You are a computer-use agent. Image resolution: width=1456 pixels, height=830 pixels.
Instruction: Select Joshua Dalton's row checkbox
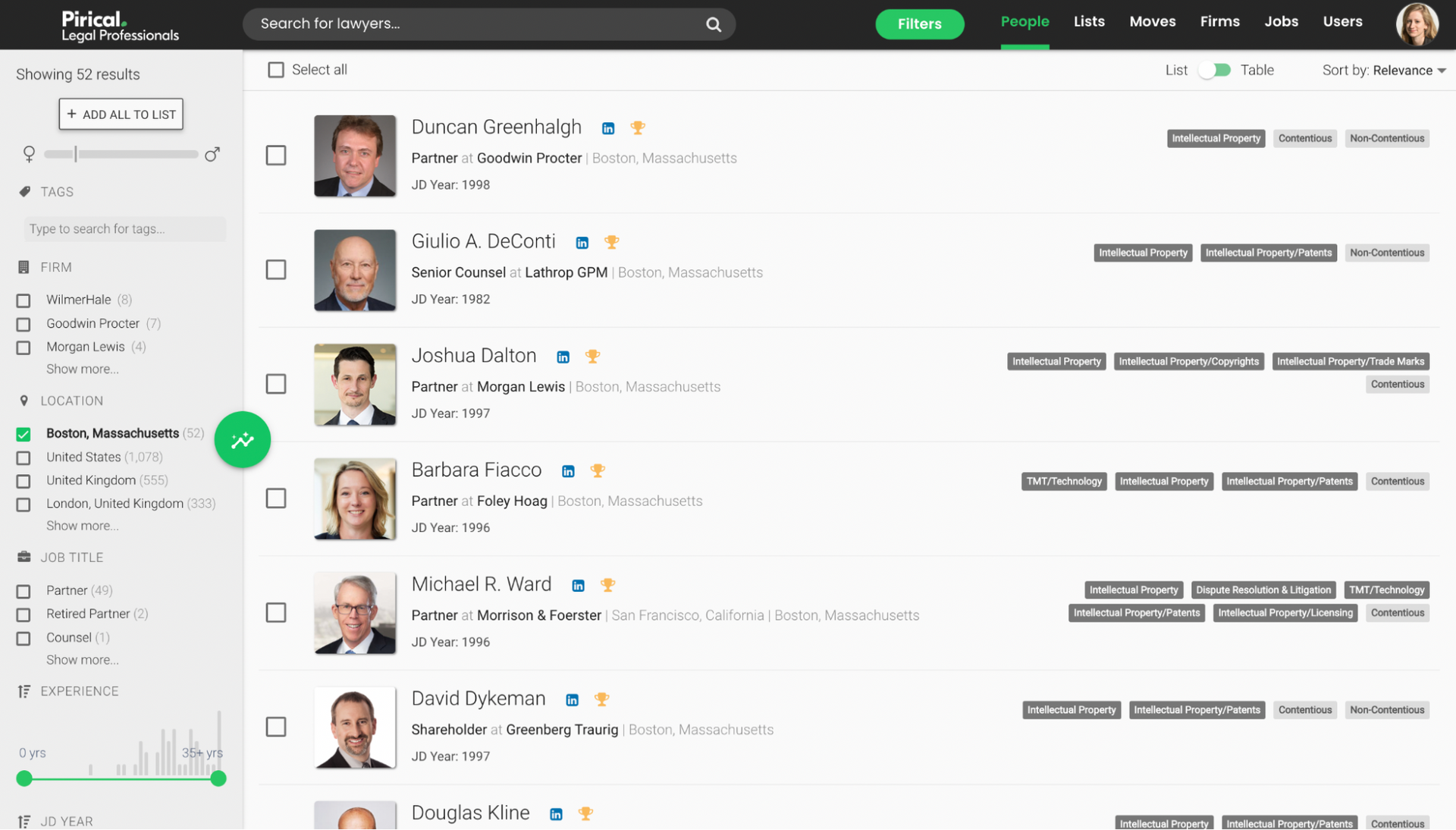[x=276, y=384]
